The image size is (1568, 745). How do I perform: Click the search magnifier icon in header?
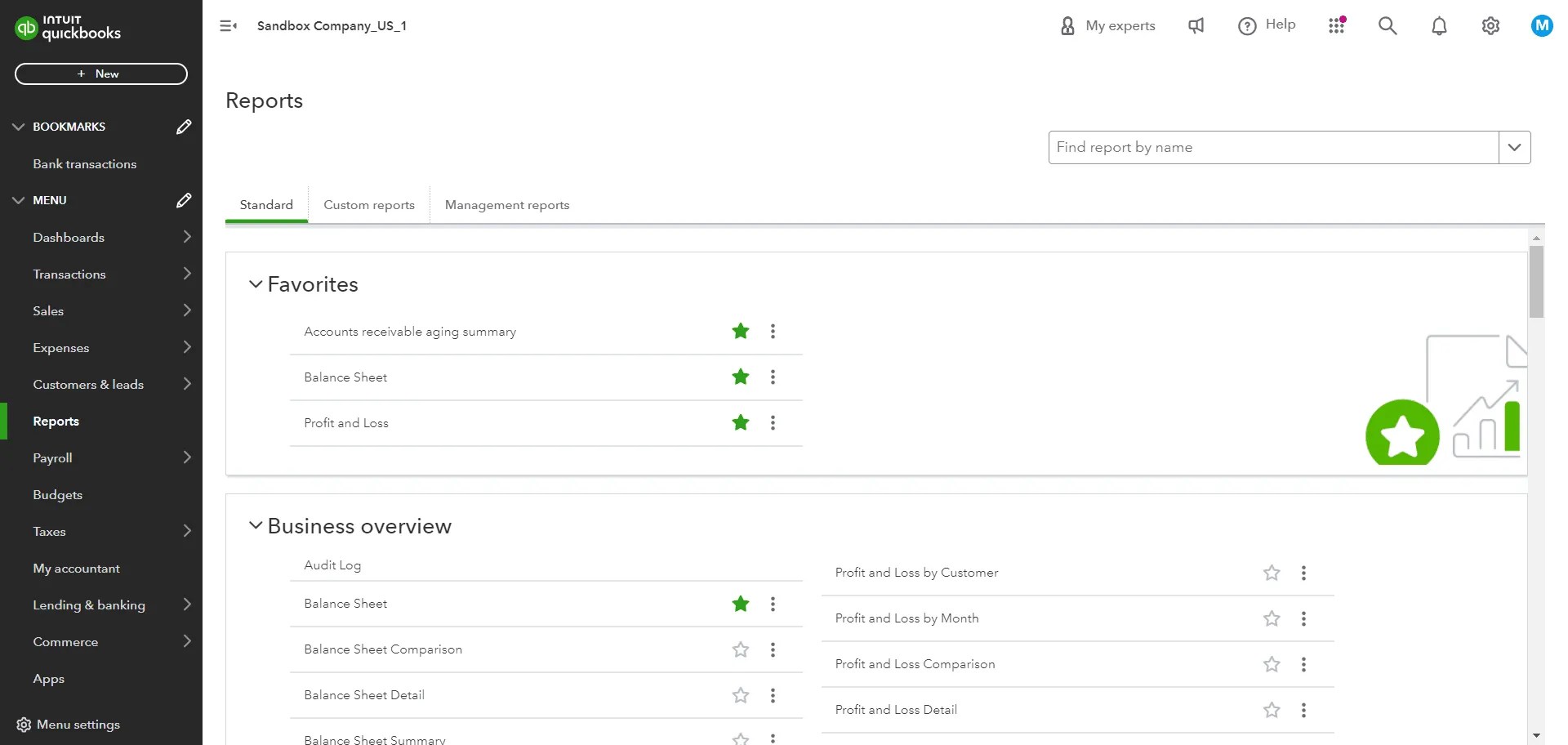pos(1388,26)
